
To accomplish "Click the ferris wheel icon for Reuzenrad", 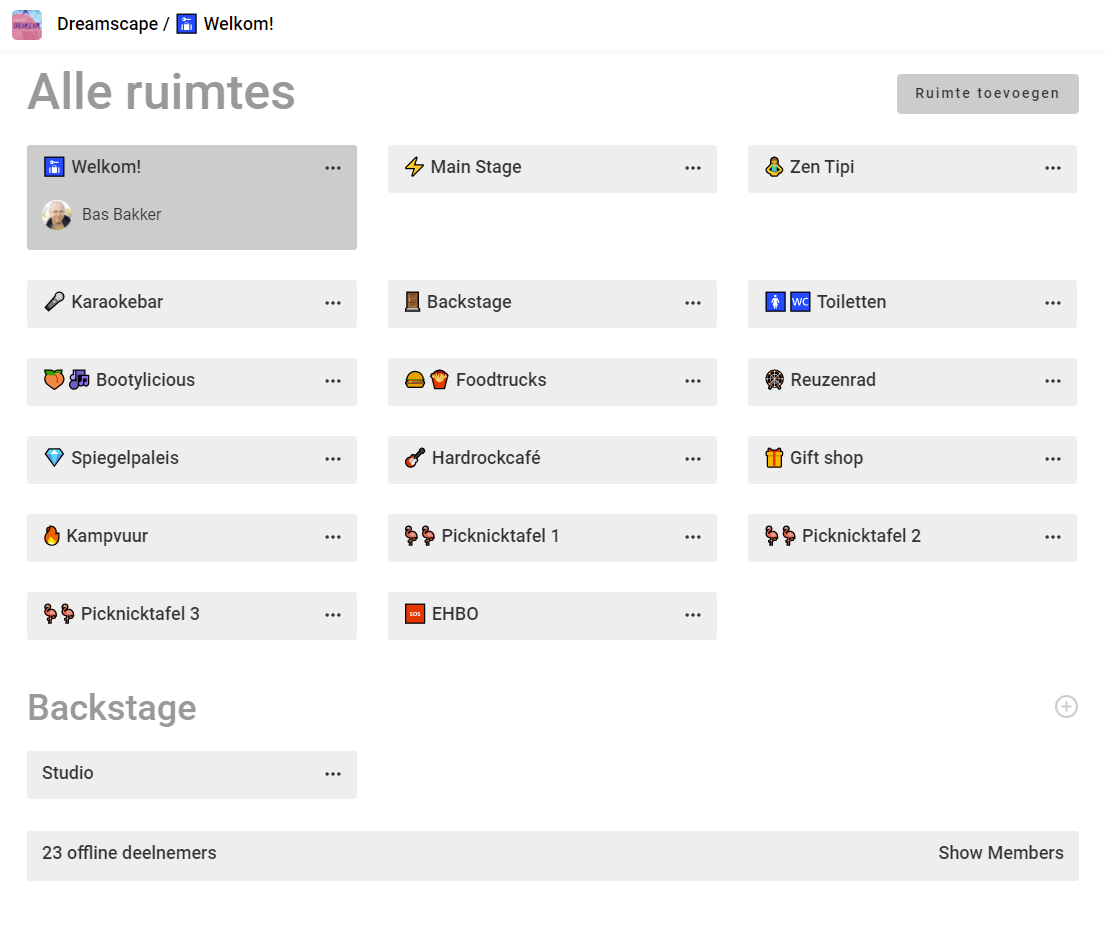I will 774,380.
